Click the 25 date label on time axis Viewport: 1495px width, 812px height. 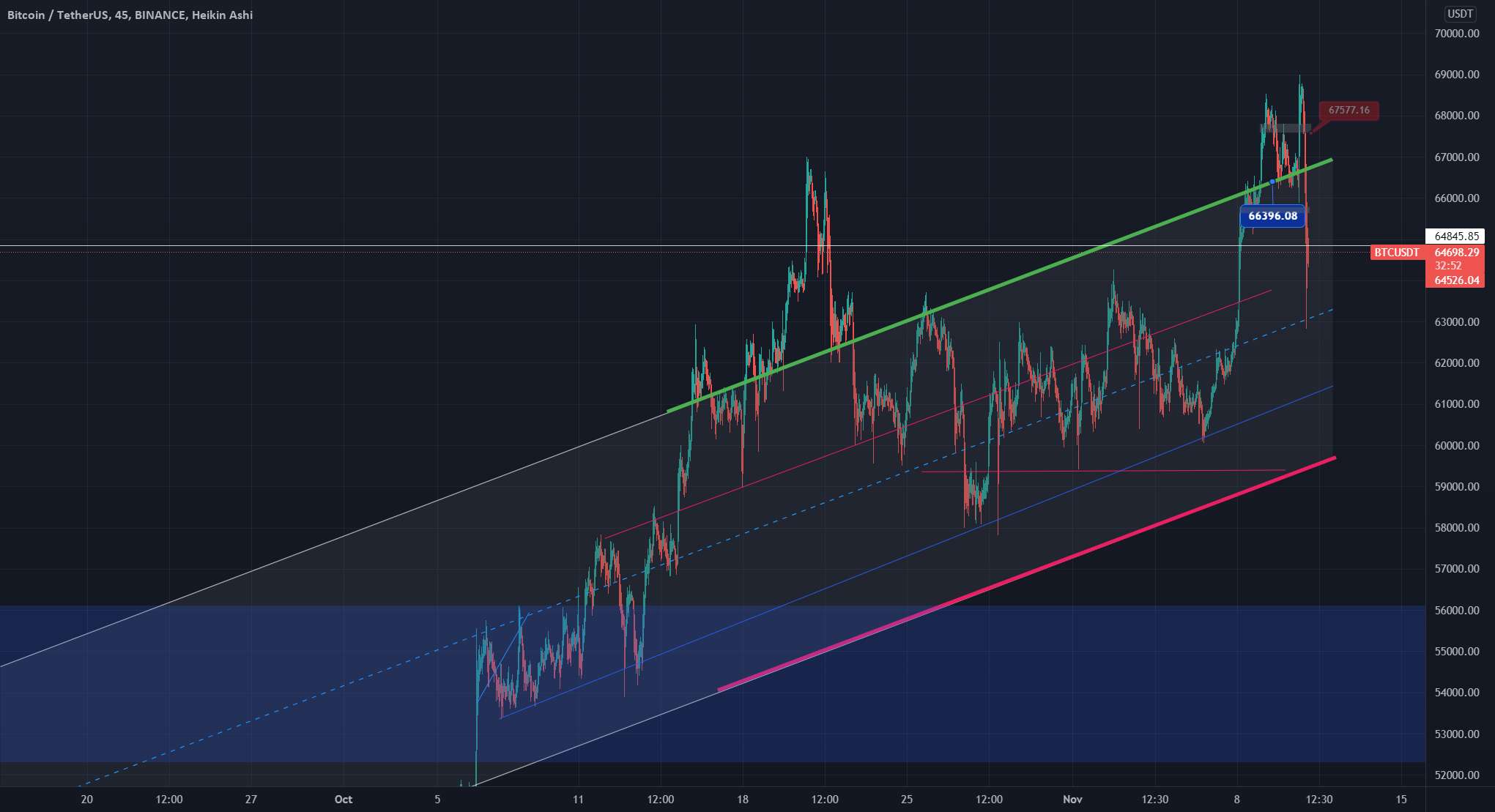click(907, 800)
